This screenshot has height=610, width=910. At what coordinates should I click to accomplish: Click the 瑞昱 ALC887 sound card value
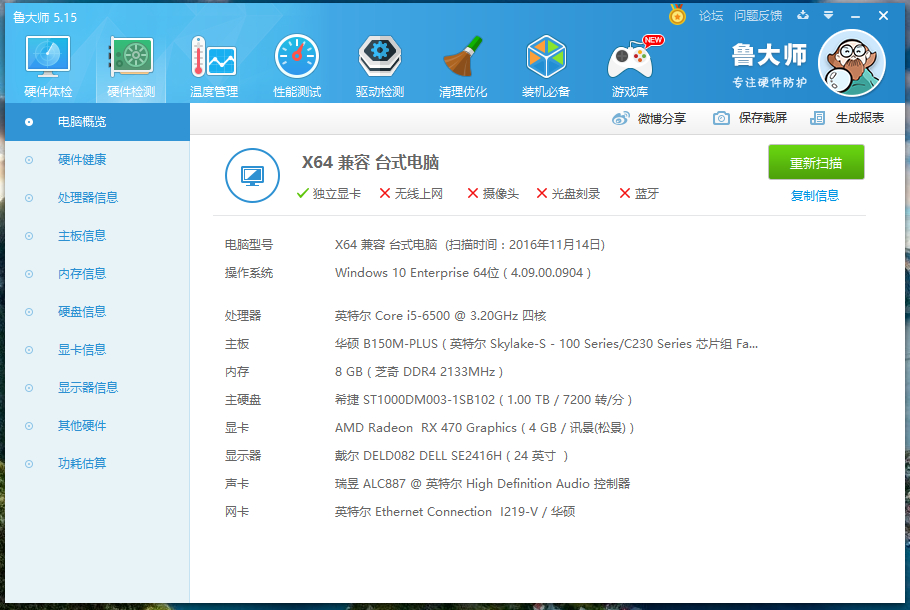pos(482,484)
